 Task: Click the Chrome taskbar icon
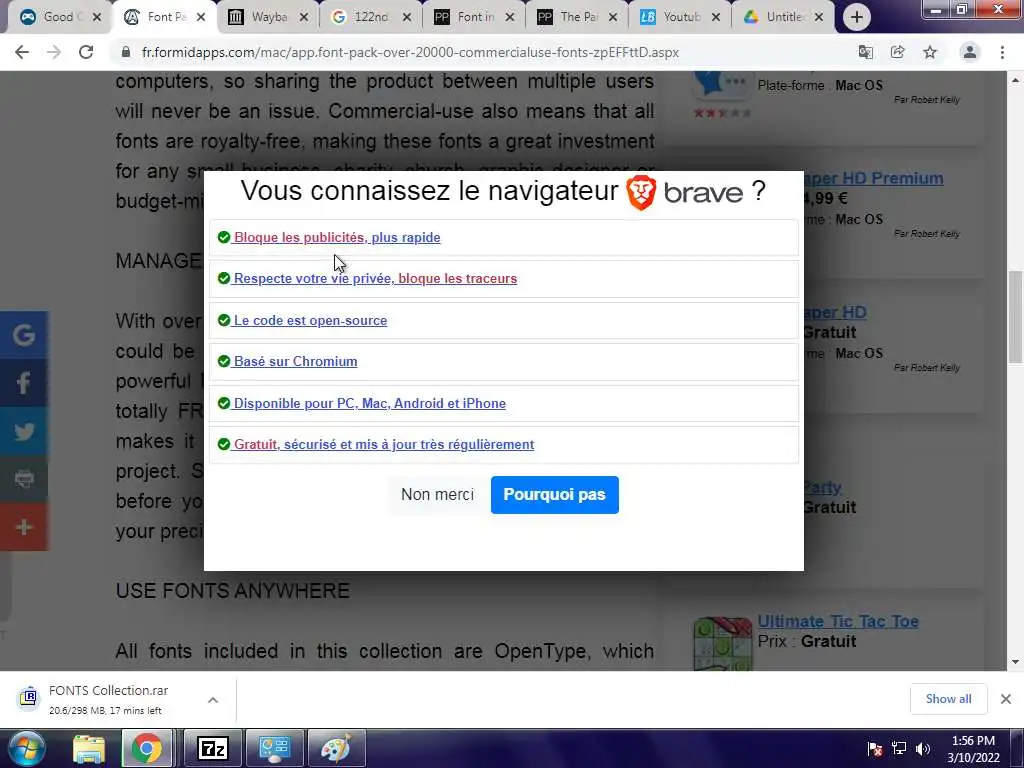pos(147,748)
